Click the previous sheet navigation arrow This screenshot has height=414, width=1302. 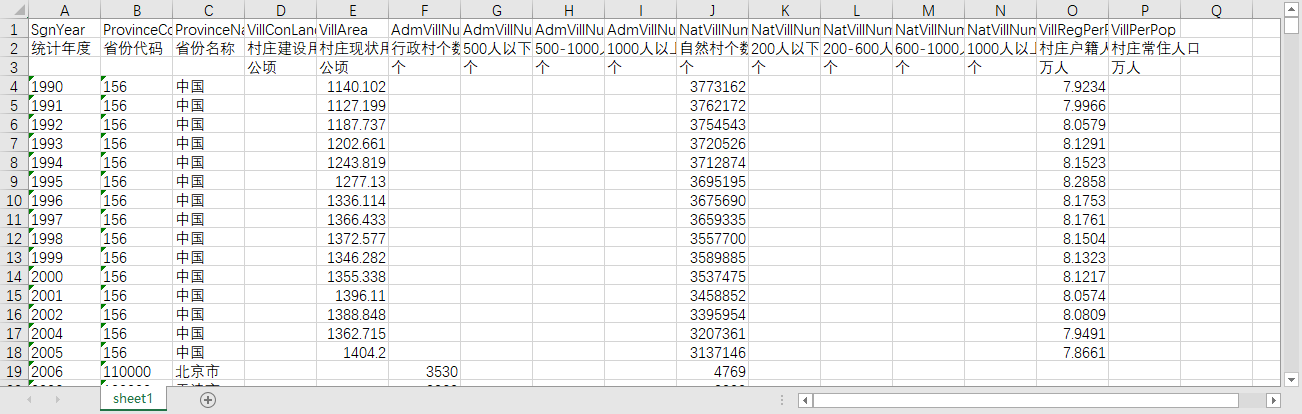30,399
